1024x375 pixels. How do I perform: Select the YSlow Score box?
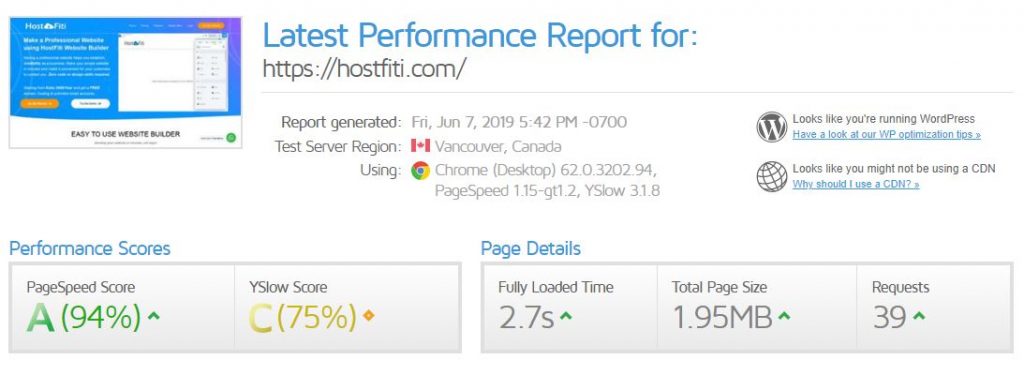coord(347,308)
